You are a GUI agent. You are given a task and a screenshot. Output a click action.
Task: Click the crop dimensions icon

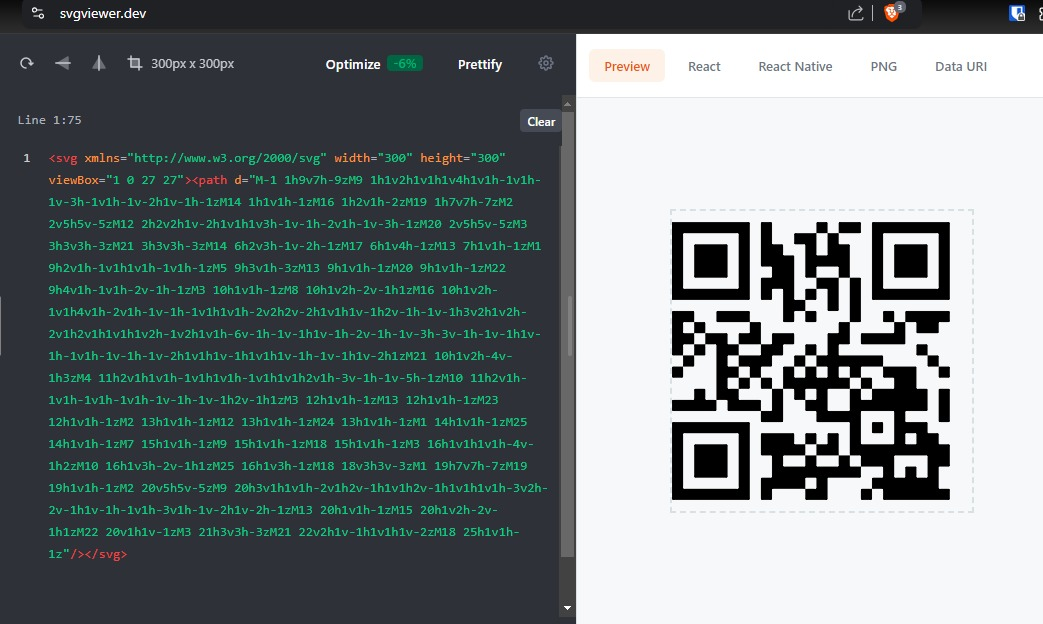tap(134, 64)
